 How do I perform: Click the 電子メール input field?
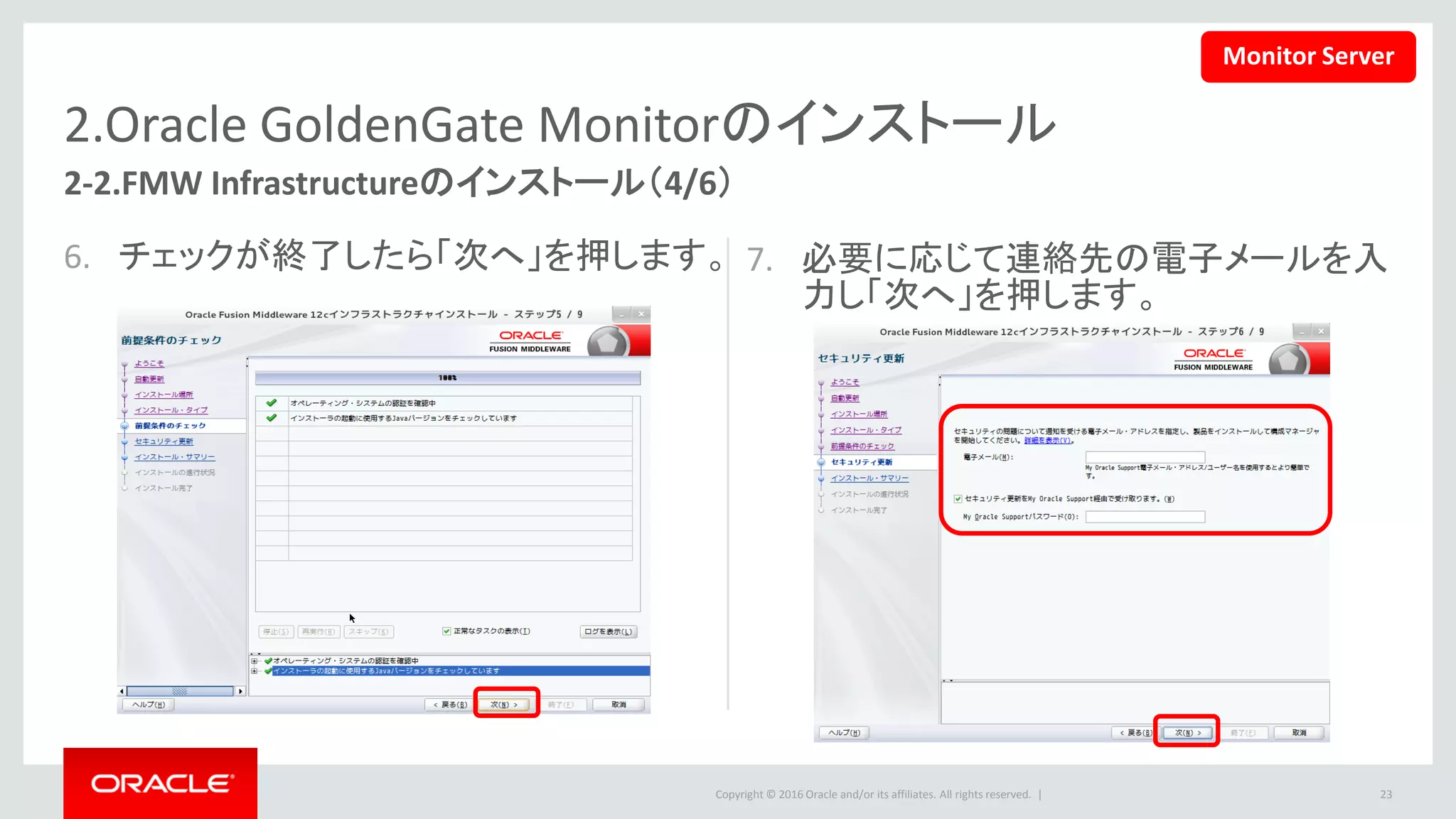click(x=1145, y=457)
